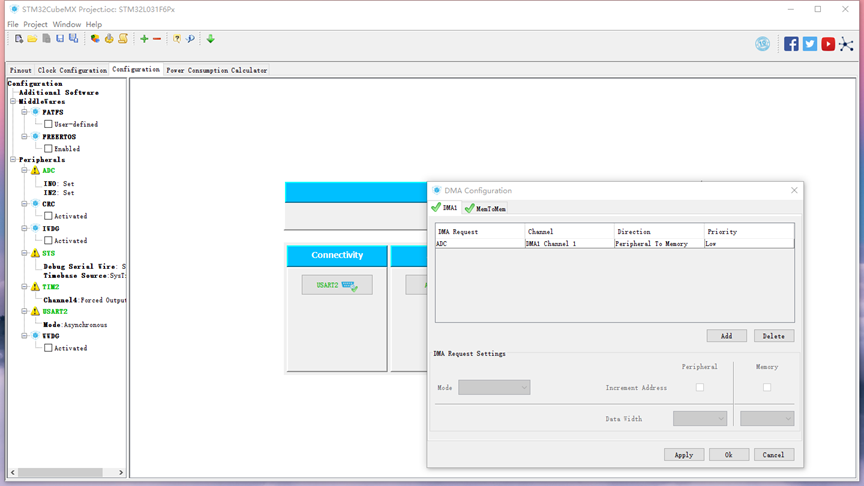Open the Window menu
Image resolution: width=864 pixels, height=486 pixels.
click(67, 24)
